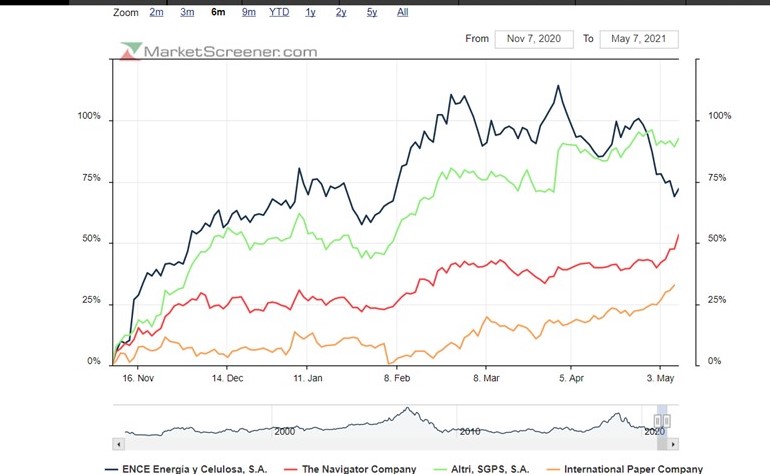Viewport: 770px width, 474px height.
Task: Select the 6m zoom range
Action: tap(218, 12)
